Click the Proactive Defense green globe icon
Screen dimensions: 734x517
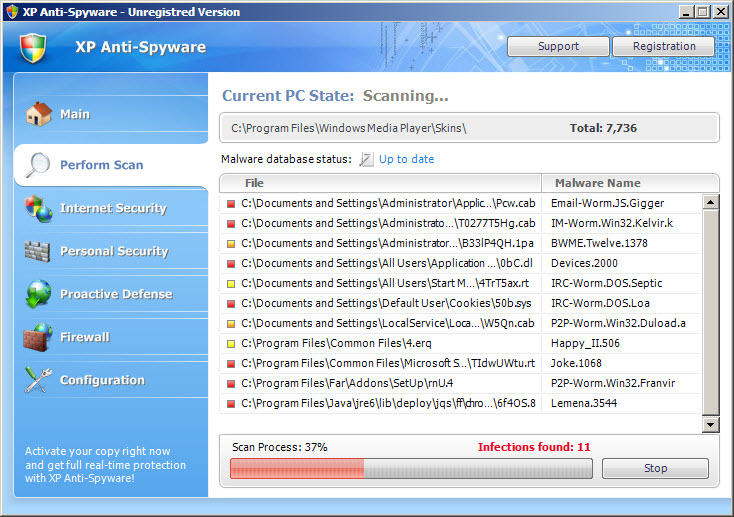pyautogui.click(x=38, y=294)
